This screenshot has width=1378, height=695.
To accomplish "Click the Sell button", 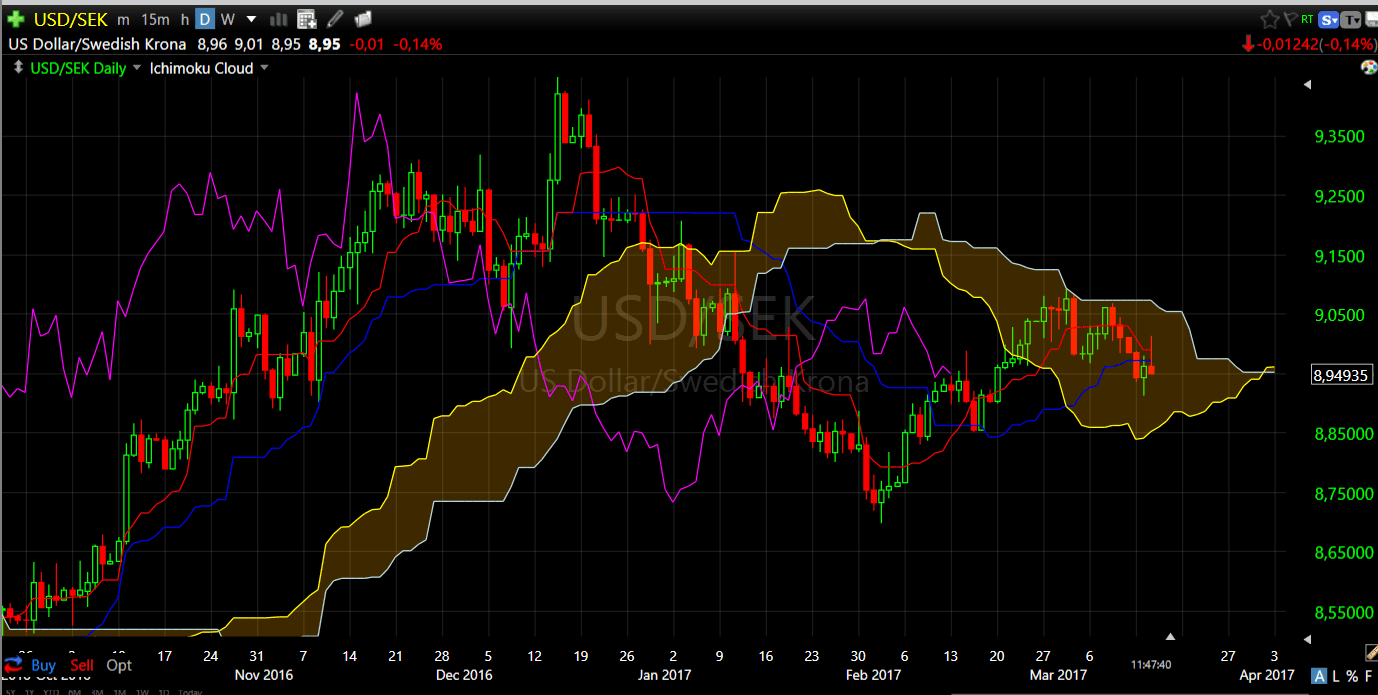I will 82,665.
